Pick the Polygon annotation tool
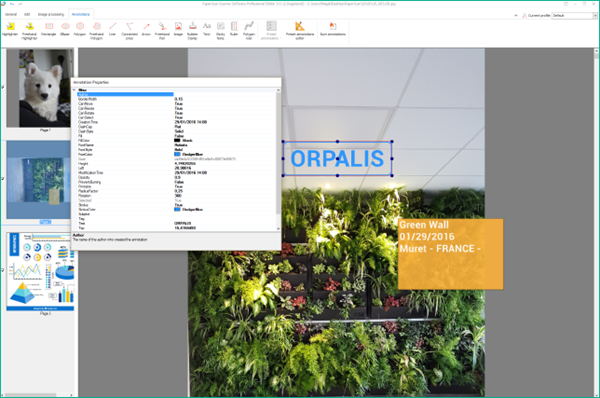Viewport: 600px width, 398px height. [80, 29]
